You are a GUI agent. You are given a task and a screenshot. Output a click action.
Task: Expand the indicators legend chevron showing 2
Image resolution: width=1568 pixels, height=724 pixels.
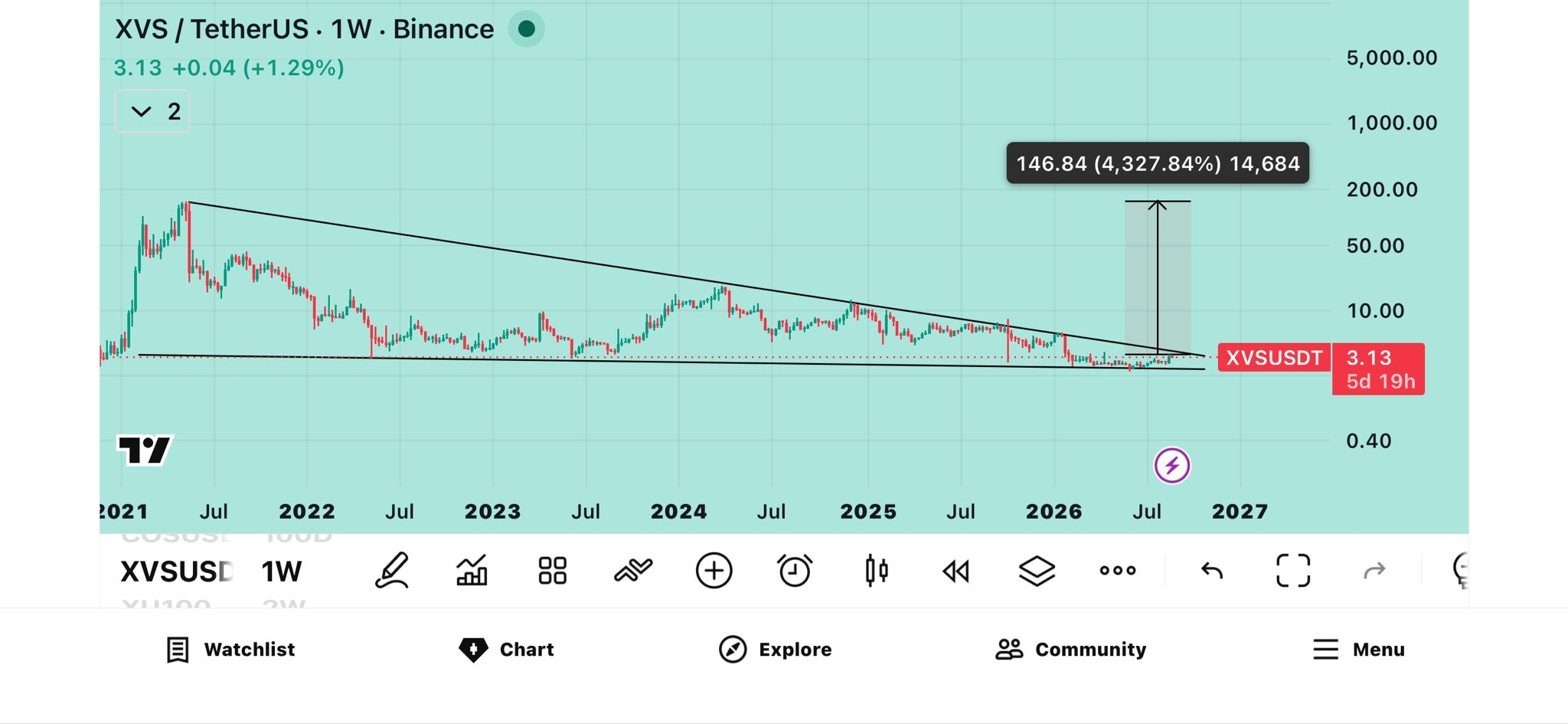tap(152, 112)
